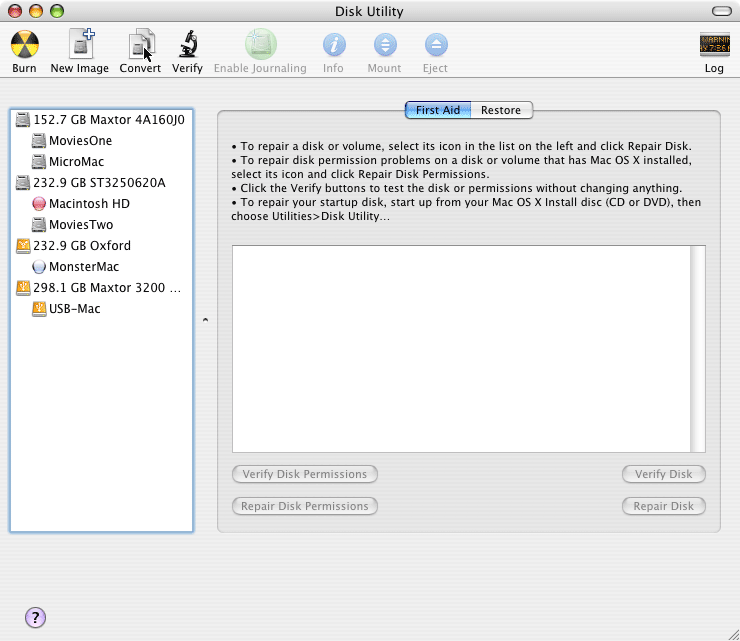This screenshot has width=740, height=641.
Task: Click the split-pane divider handle dot
Action: coord(205,320)
